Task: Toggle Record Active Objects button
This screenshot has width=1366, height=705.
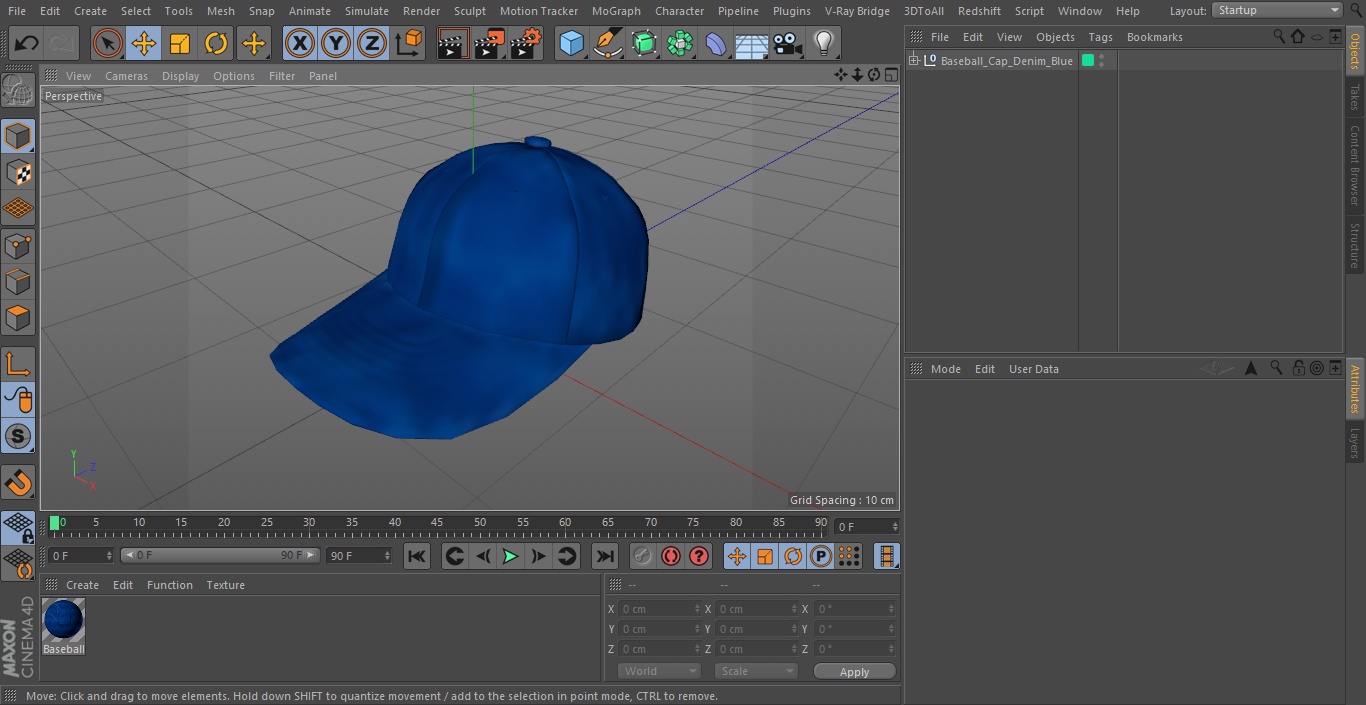Action: coord(642,556)
